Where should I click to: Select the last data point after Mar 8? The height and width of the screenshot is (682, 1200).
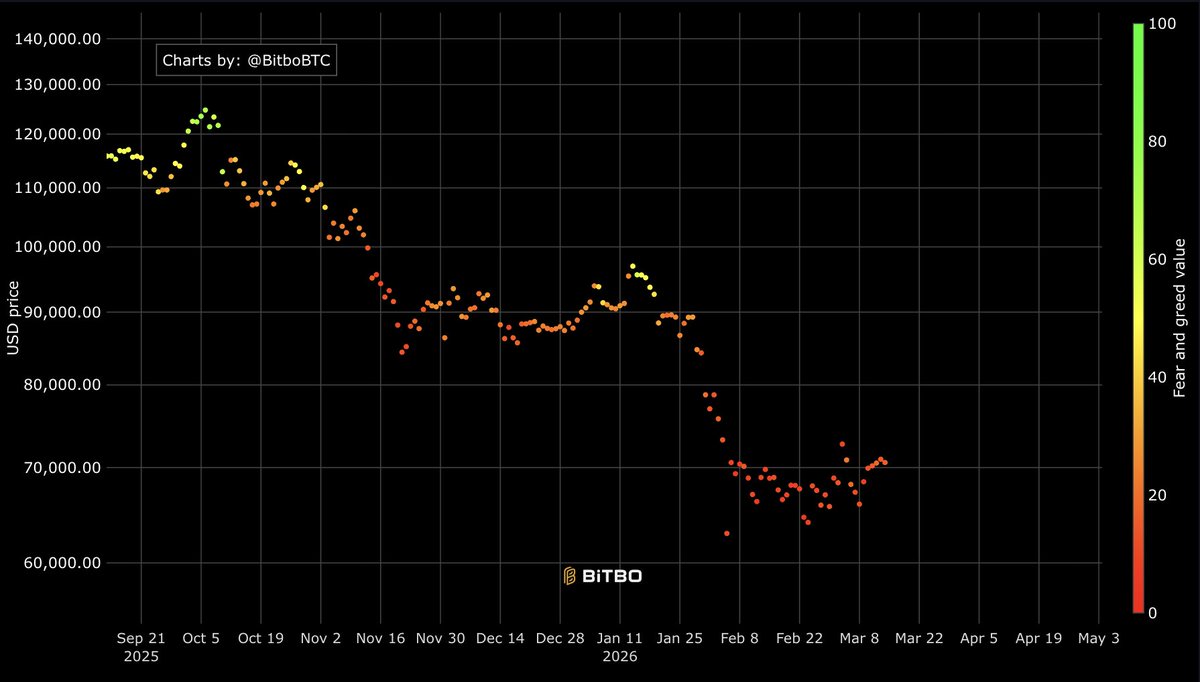885,462
